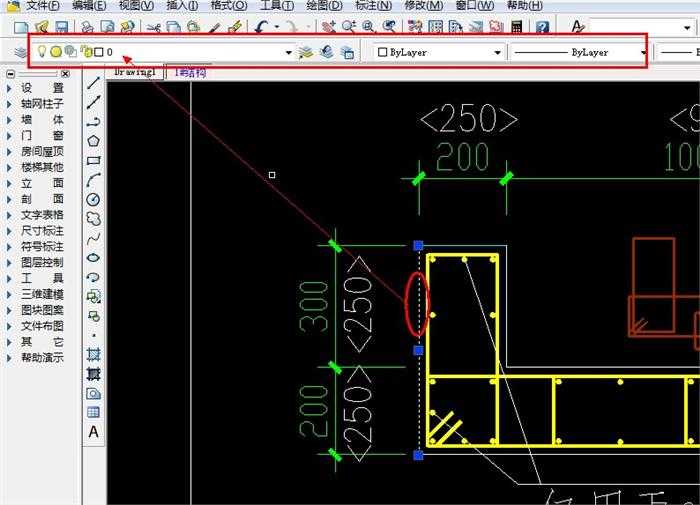Expand the 图层控制 panel section

click(x=42, y=263)
